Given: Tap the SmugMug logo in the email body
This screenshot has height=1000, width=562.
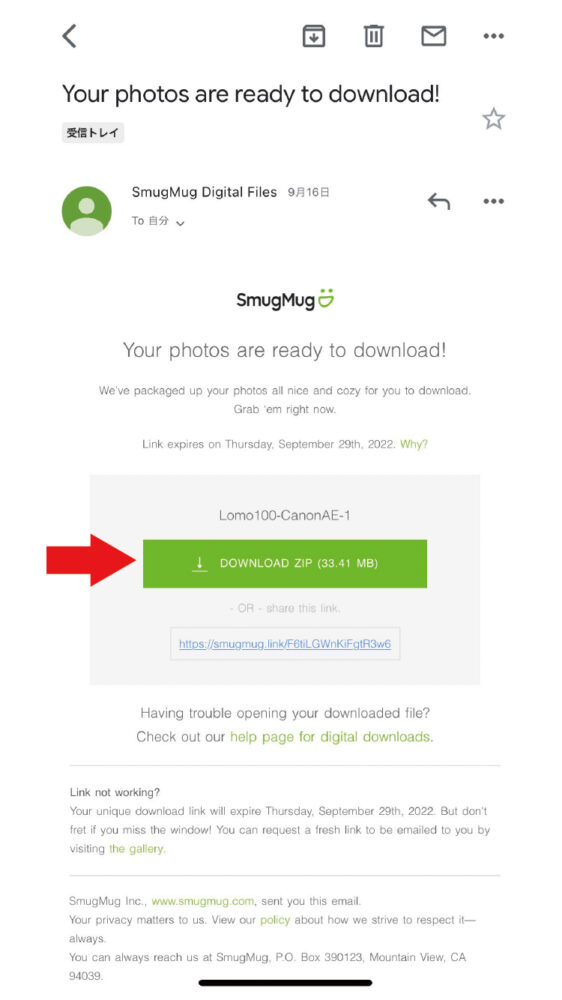Looking at the screenshot, I should pyautogui.click(x=285, y=300).
